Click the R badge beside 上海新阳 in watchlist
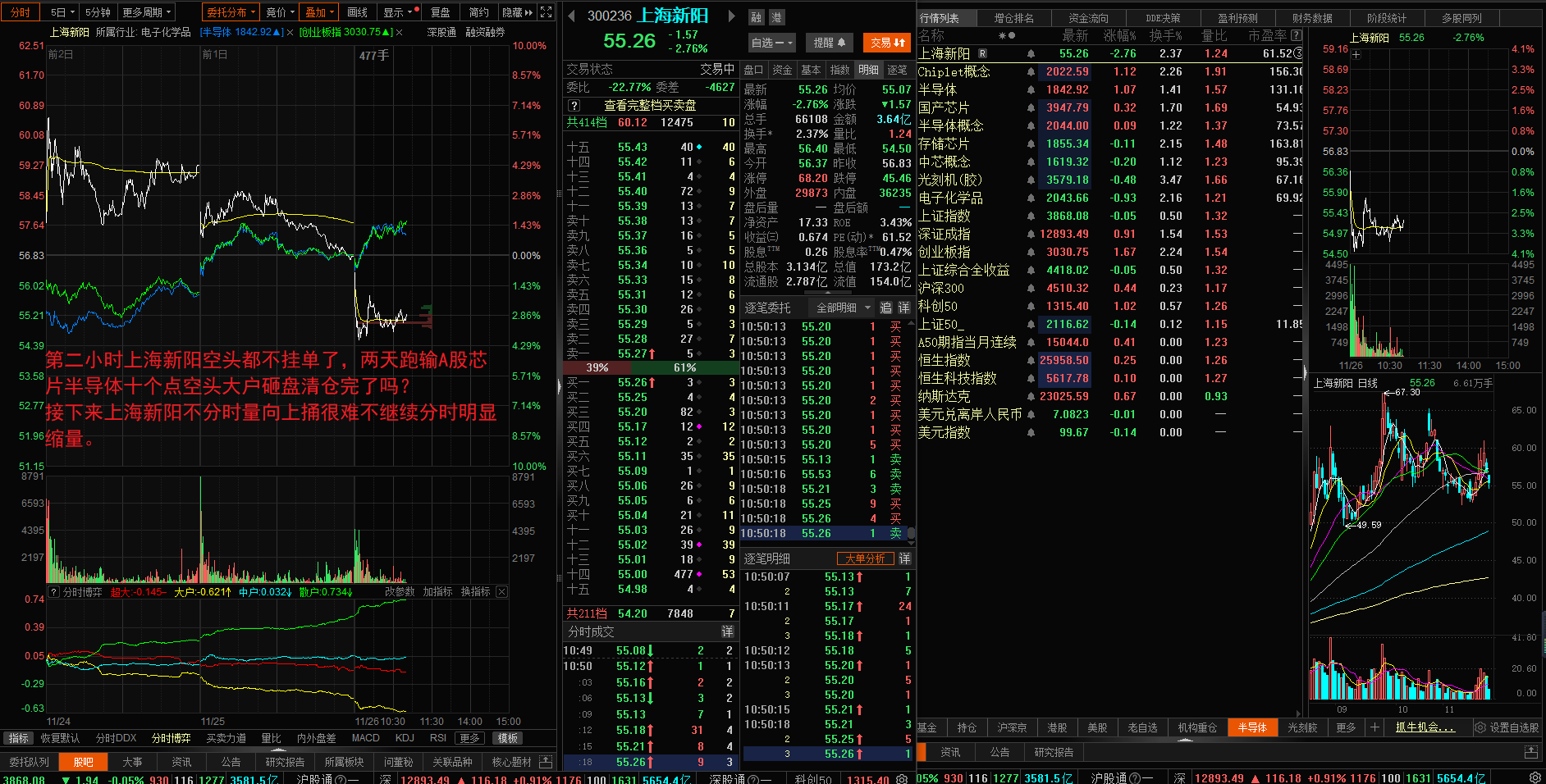The height and width of the screenshot is (784, 1546). tap(982, 53)
